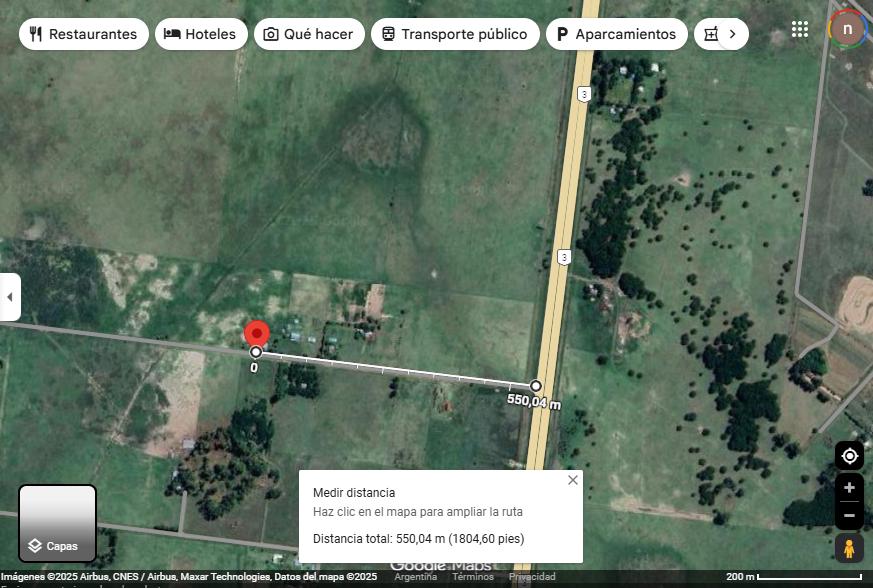Open the Términos link
Viewport: 873px width, 588px height.
[x=473, y=577]
